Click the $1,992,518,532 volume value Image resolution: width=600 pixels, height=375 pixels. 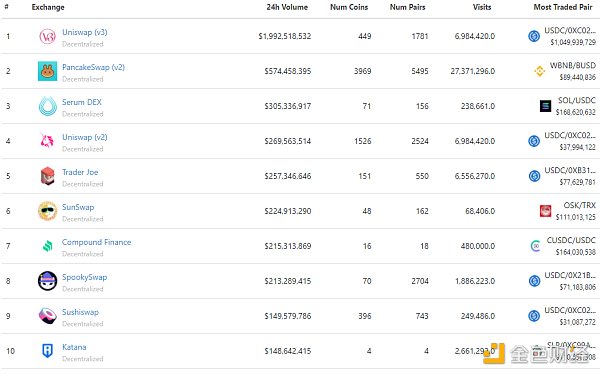point(285,36)
